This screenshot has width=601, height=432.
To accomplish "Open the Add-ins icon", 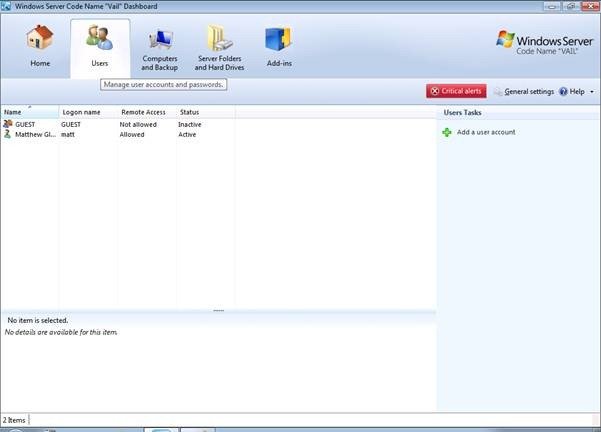I will (279, 39).
